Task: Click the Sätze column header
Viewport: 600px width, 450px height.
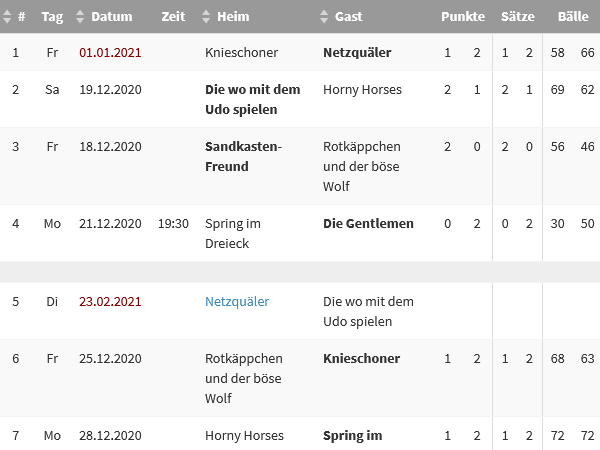Action: (x=518, y=17)
